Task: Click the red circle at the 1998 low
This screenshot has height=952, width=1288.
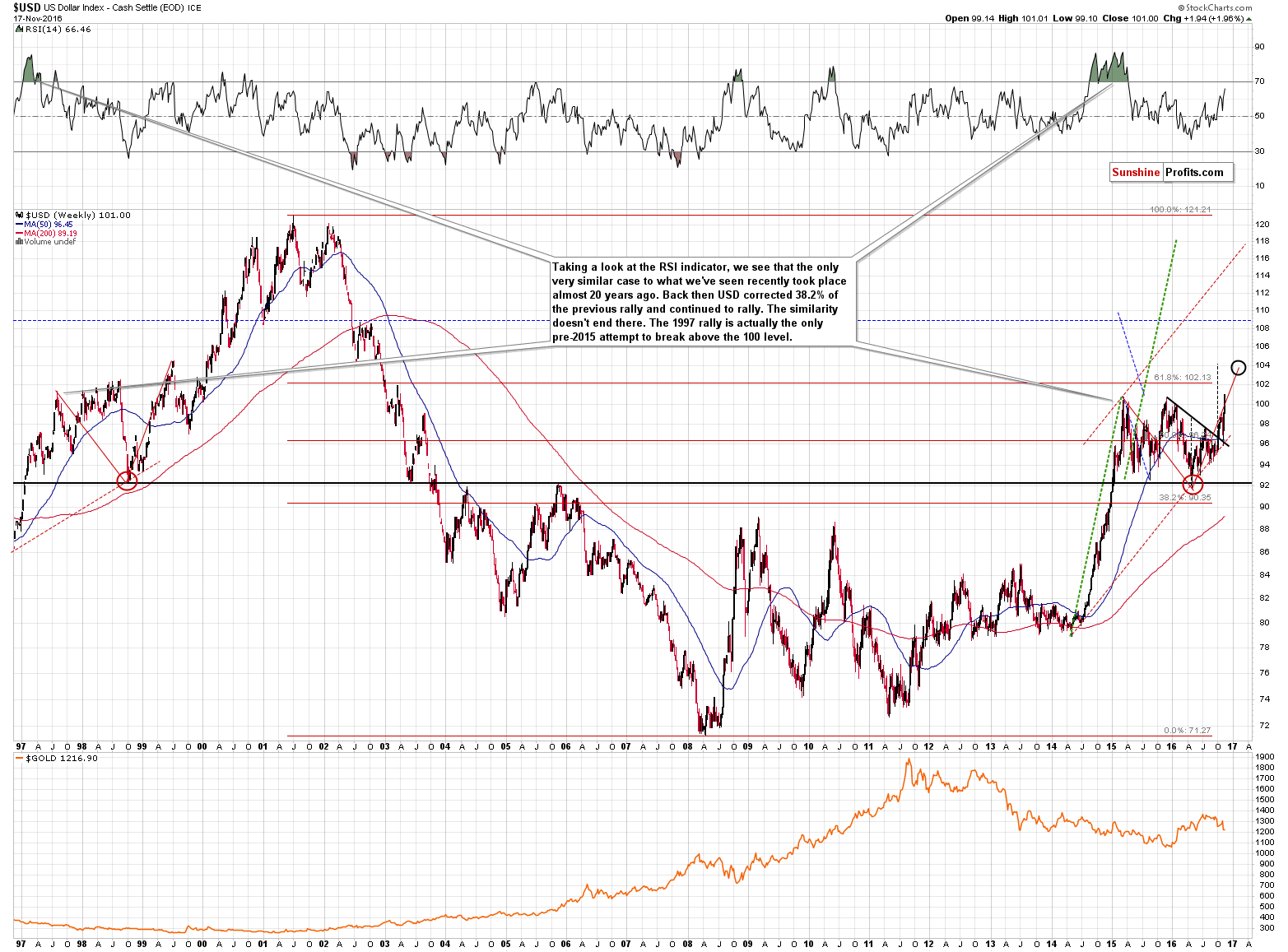Action: coord(127,481)
